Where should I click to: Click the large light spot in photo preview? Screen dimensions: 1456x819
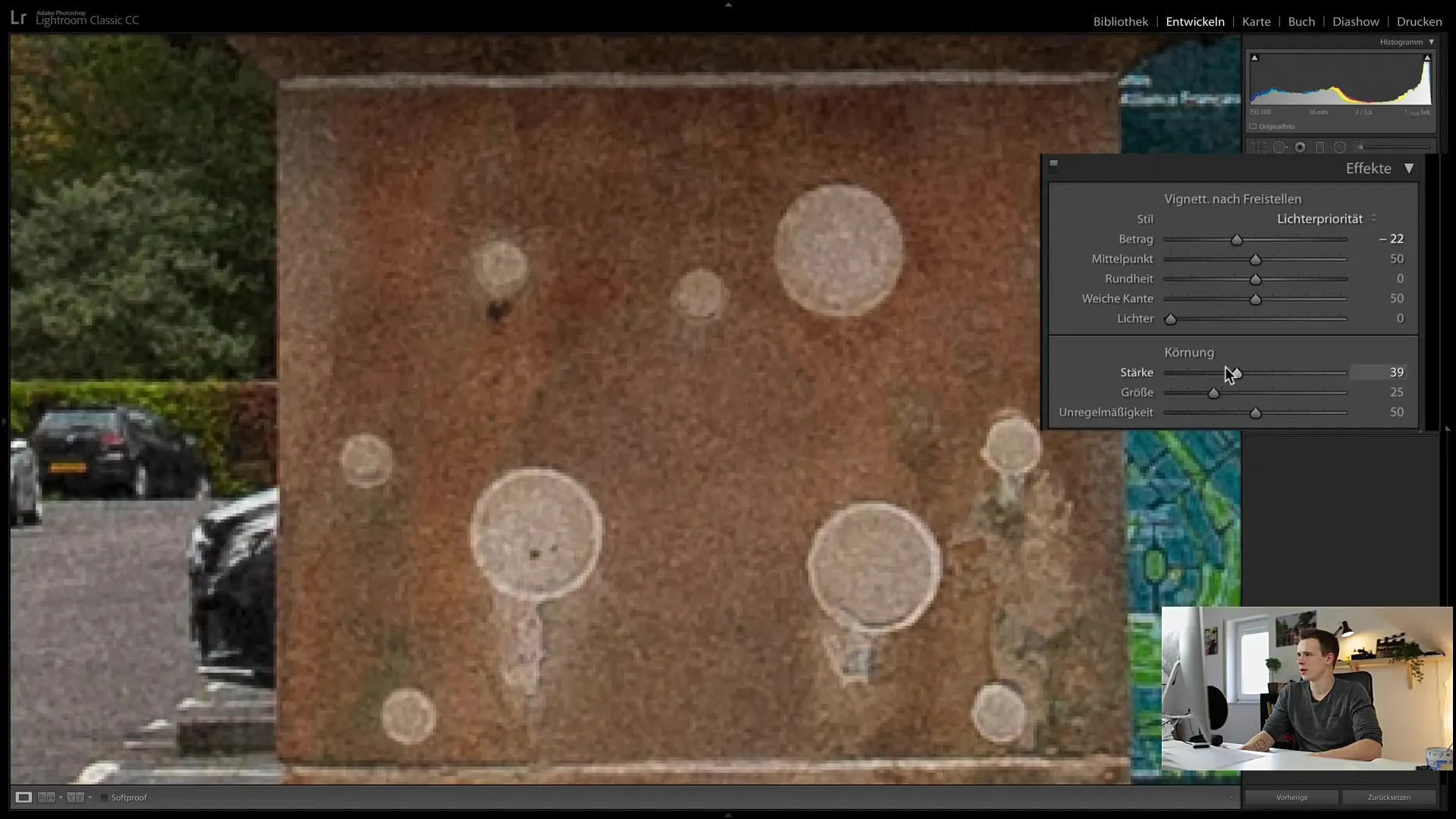(839, 250)
